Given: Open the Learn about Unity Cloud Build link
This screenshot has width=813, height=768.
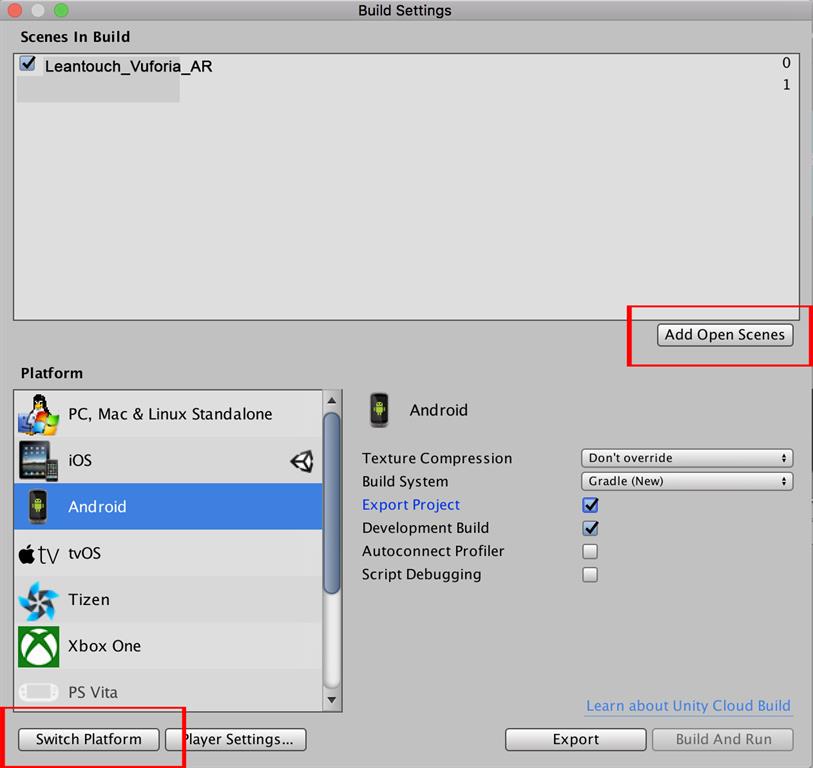Looking at the screenshot, I should pyautogui.click(x=688, y=706).
